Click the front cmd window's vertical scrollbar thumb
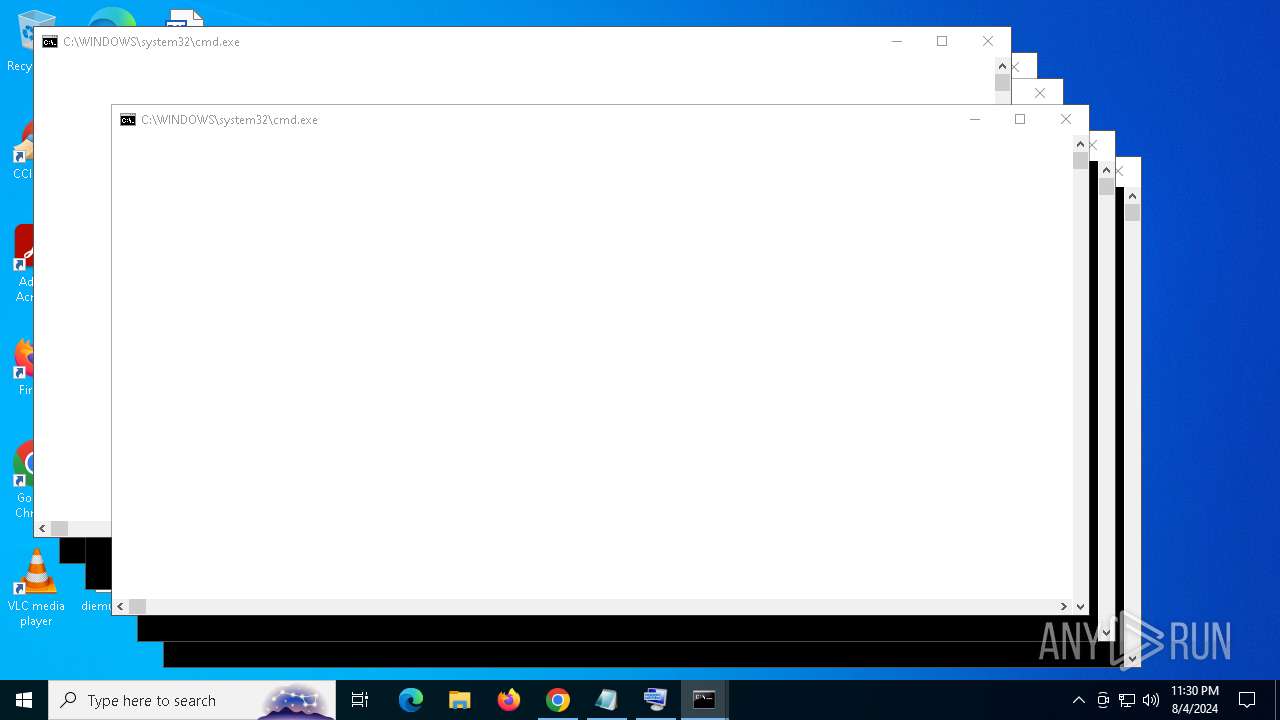Viewport: 1280px width, 720px height. pos(1080,160)
